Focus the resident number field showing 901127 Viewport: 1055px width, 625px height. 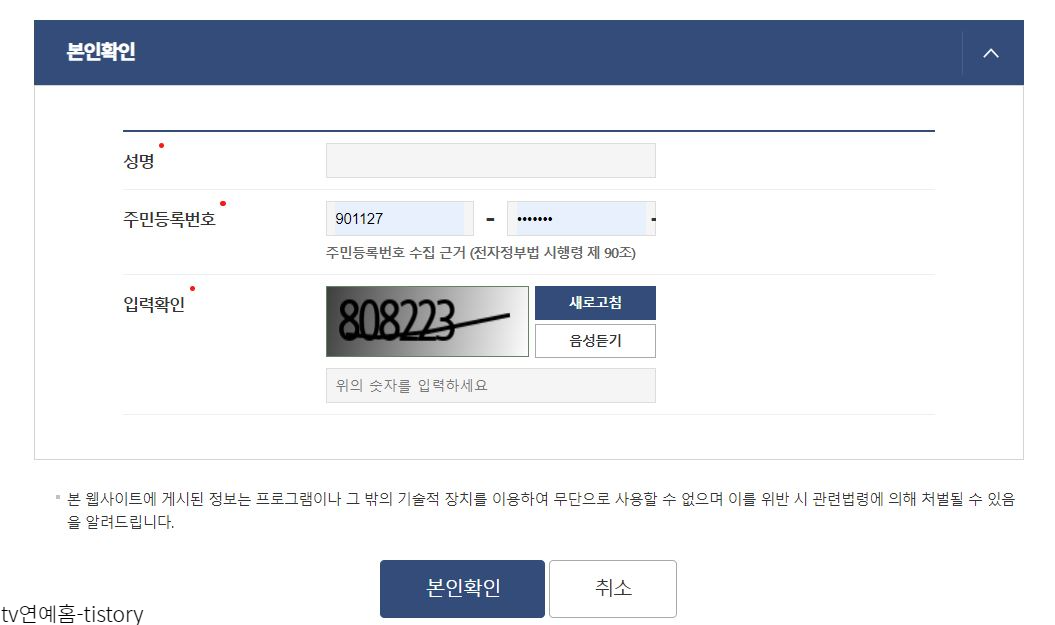point(400,219)
